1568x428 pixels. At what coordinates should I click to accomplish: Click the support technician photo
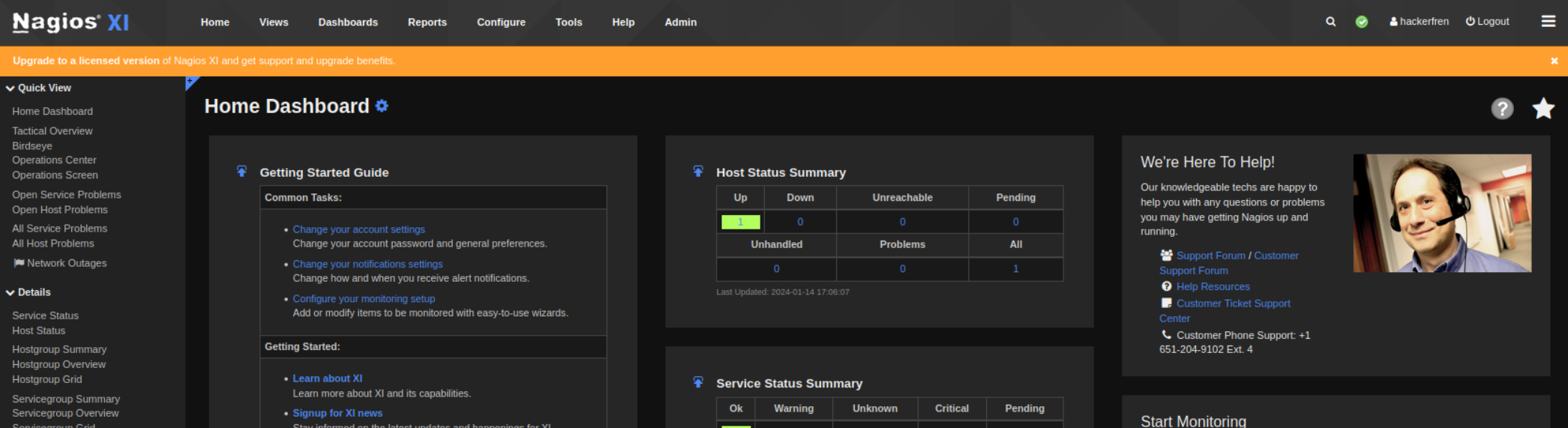1441,213
